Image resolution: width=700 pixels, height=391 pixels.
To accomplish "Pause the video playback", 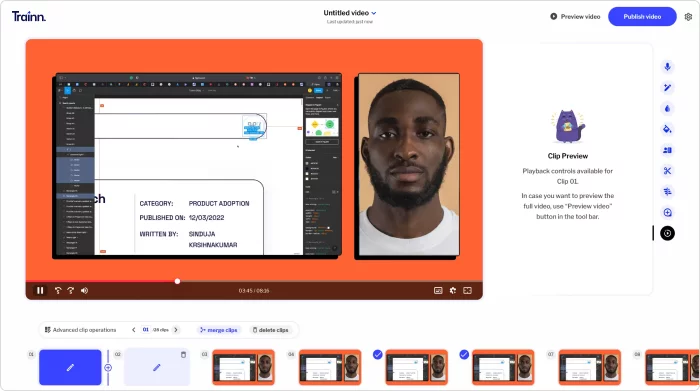I will pos(40,291).
